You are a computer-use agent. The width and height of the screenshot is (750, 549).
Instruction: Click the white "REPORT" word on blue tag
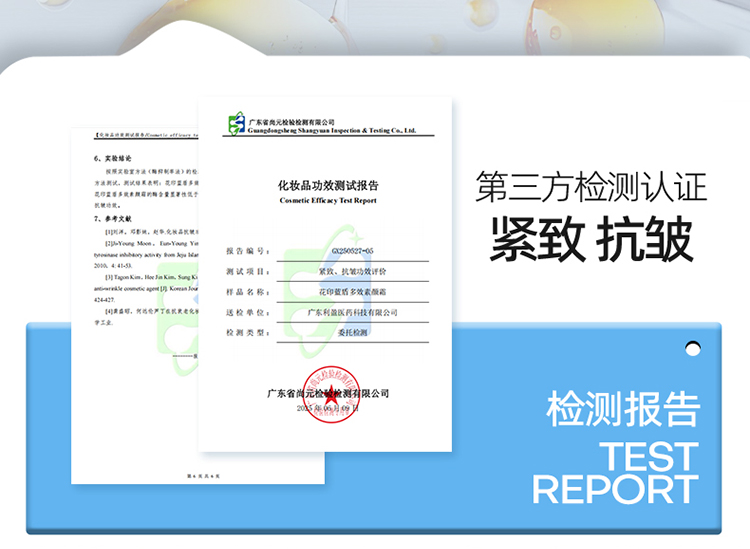pyautogui.click(x=616, y=489)
